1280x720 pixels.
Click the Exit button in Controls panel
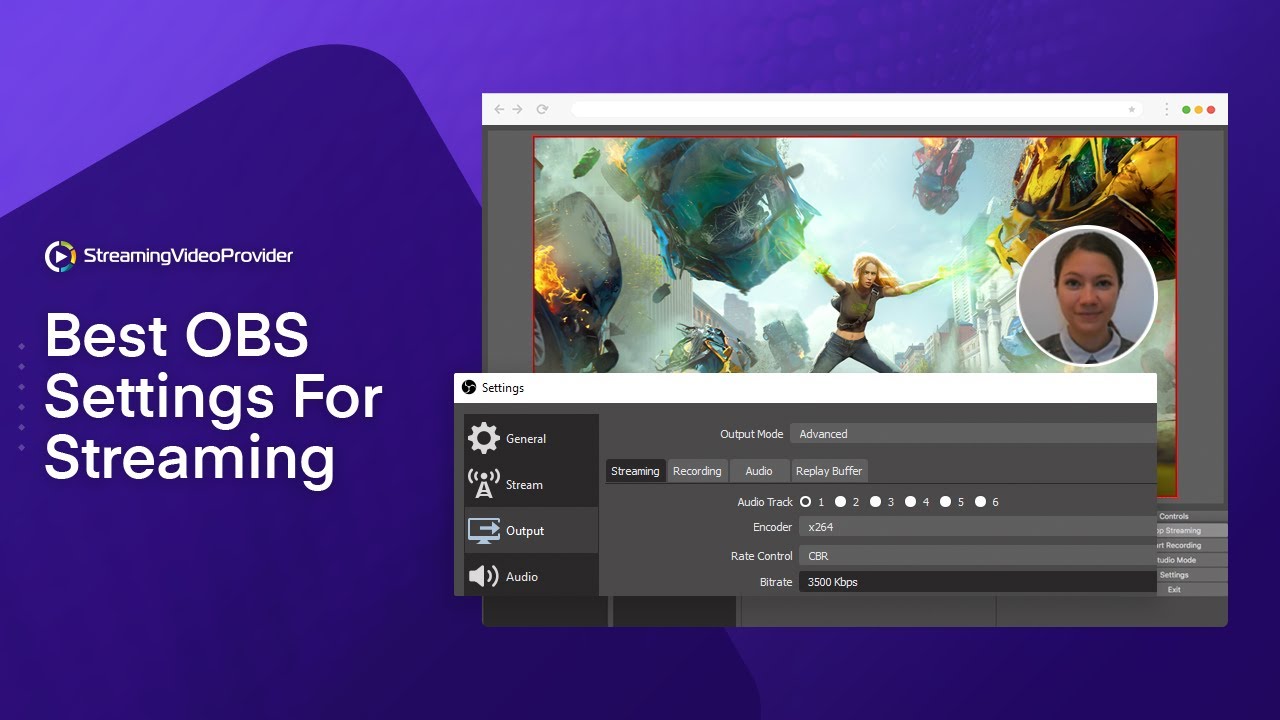[1192, 590]
